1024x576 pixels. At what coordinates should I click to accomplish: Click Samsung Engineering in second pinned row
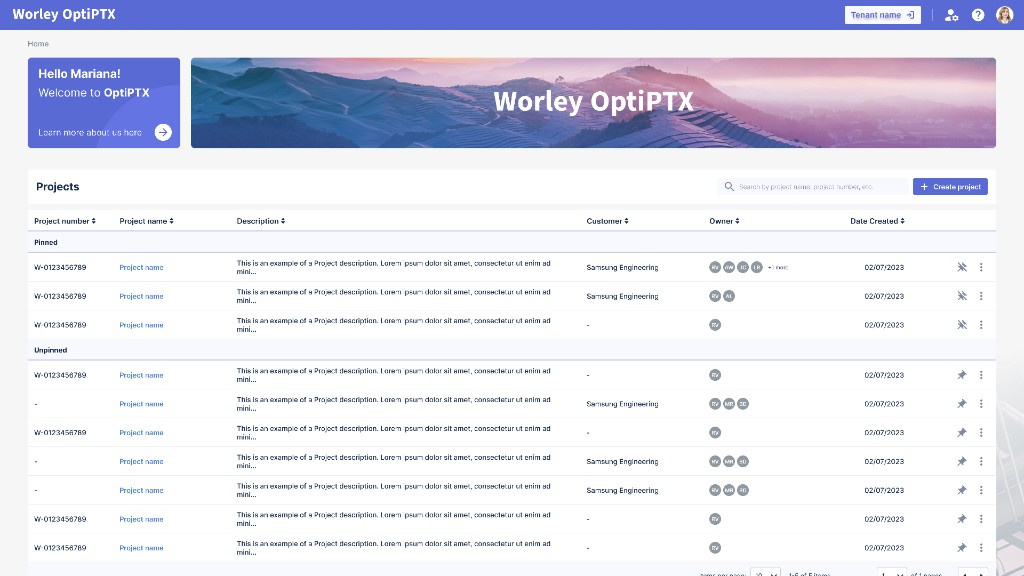(x=622, y=296)
